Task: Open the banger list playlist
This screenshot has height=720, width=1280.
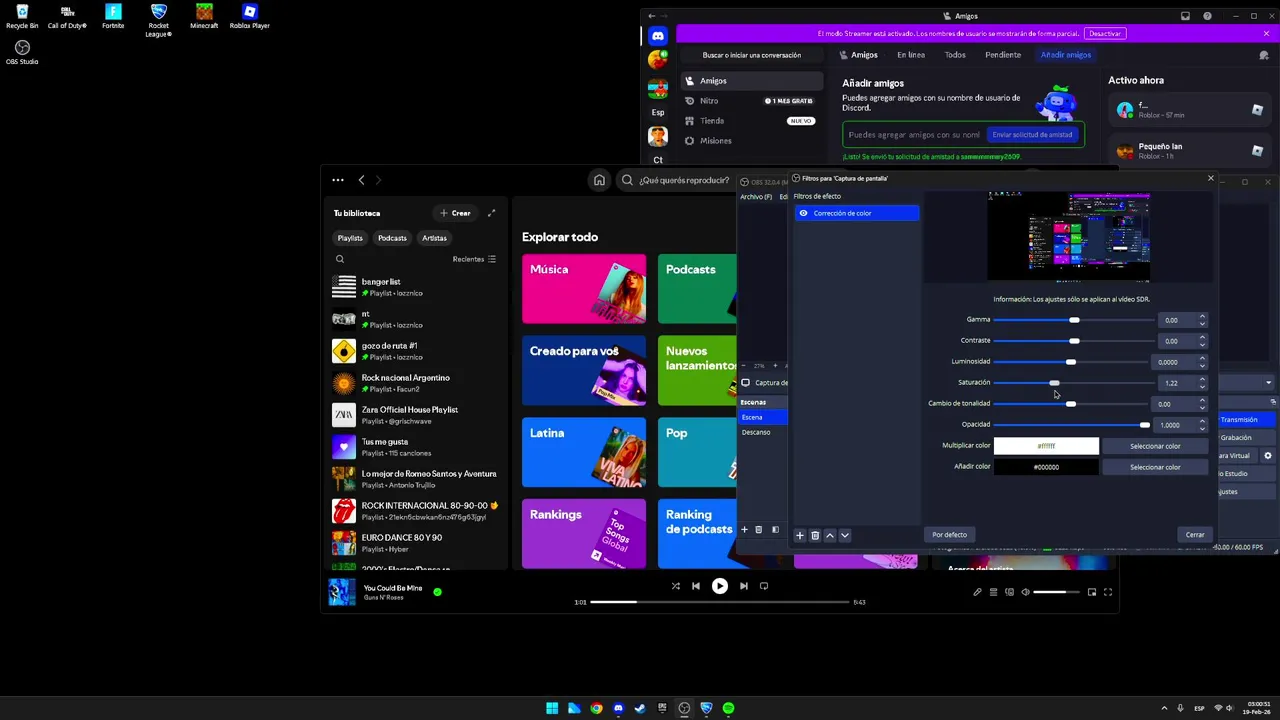Action: click(414, 287)
